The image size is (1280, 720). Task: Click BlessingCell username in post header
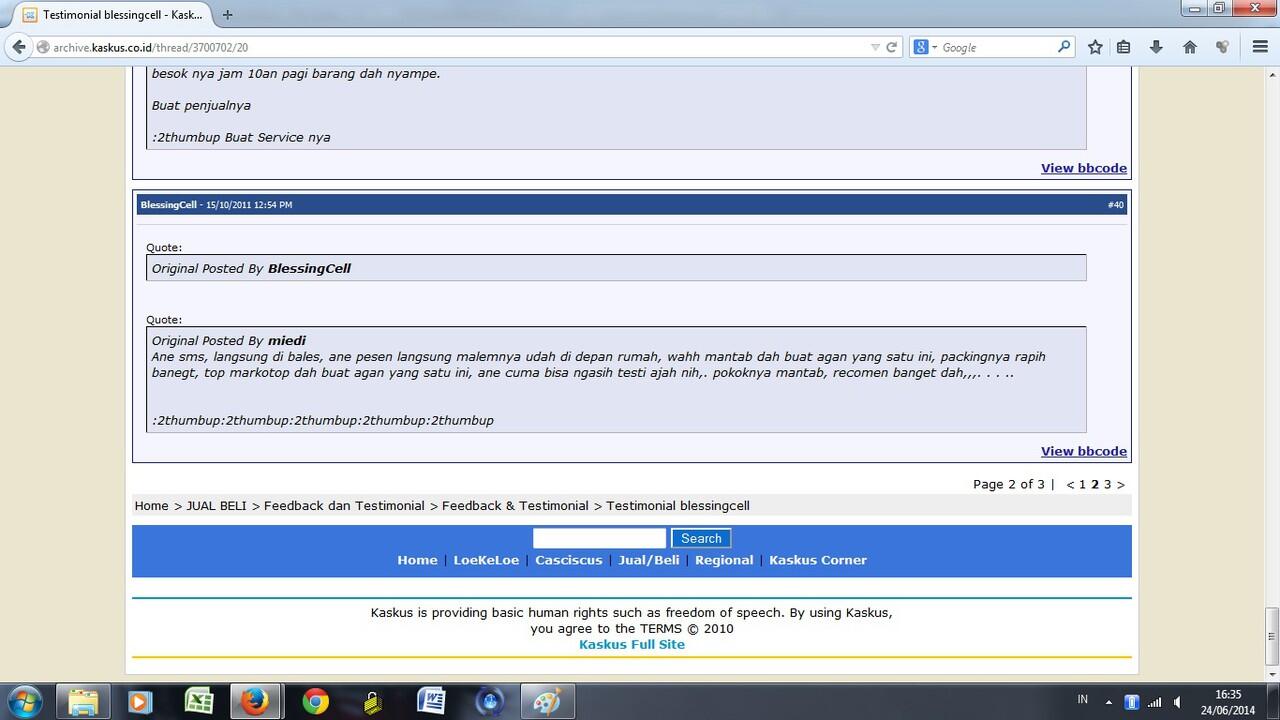(x=168, y=205)
